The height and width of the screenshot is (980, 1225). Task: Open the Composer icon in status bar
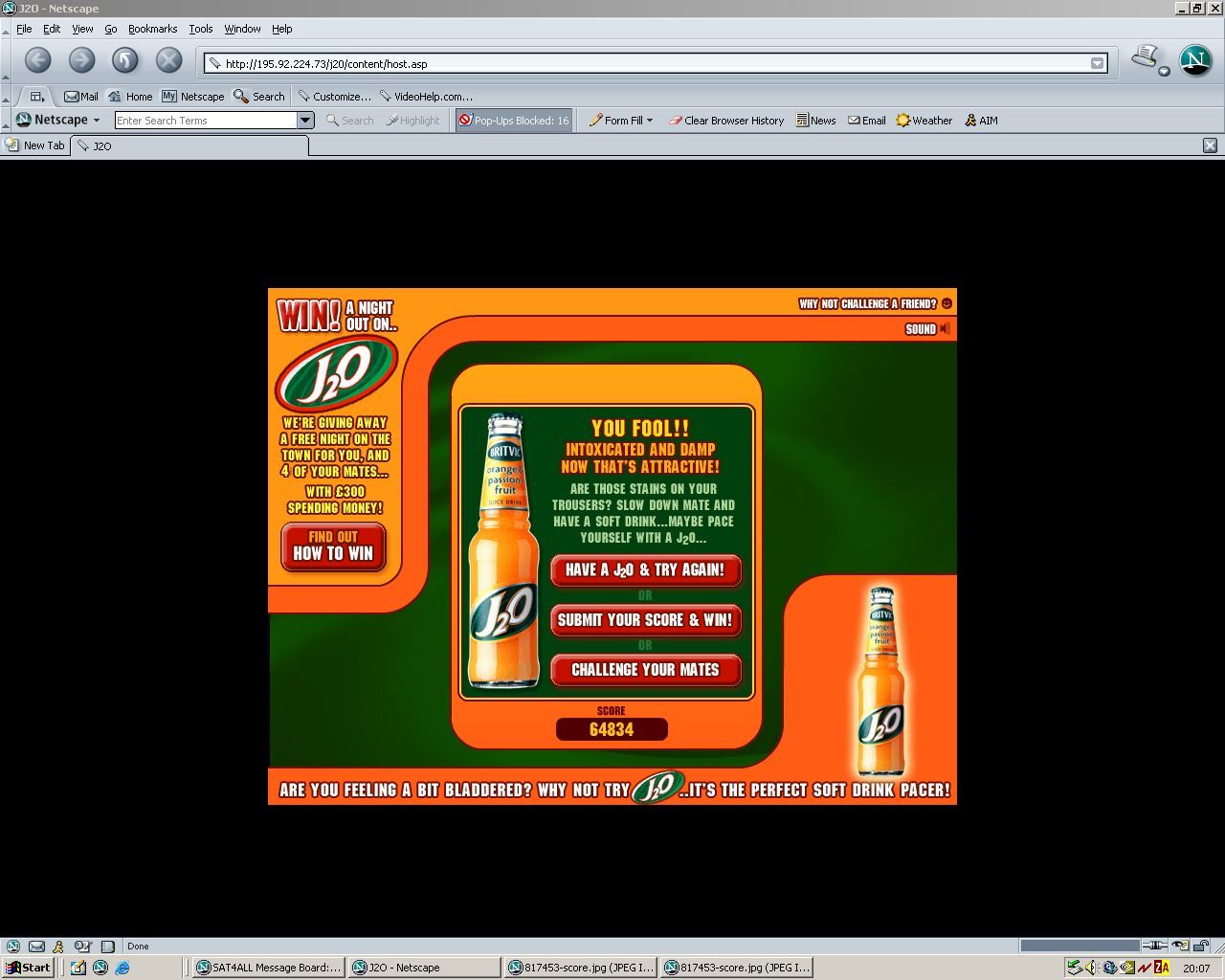(x=82, y=947)
